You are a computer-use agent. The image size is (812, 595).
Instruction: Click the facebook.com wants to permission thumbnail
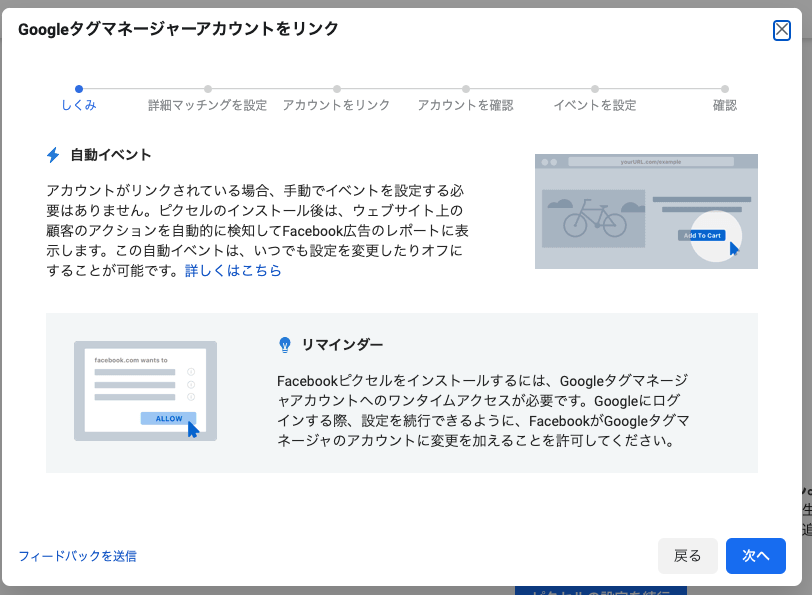point(145,391)
